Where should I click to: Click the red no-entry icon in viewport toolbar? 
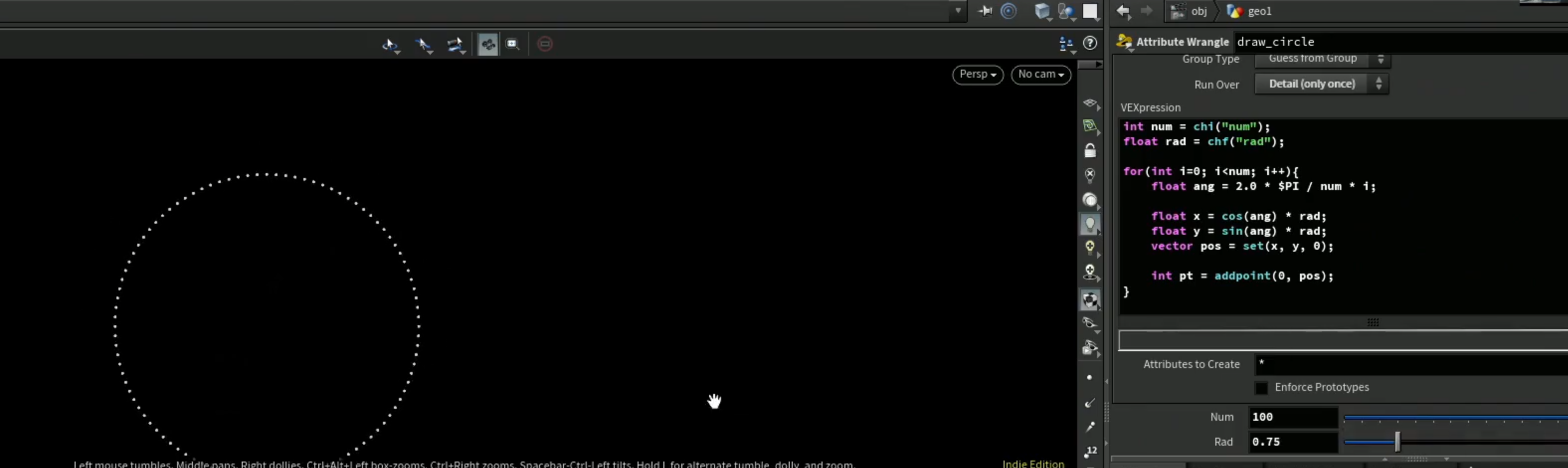545,44
